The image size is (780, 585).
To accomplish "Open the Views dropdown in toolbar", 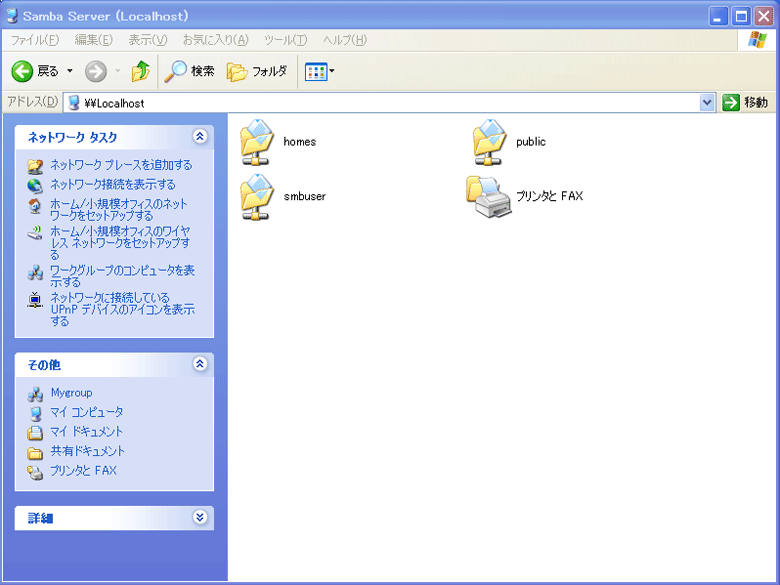I will click(x=320, y=71).
